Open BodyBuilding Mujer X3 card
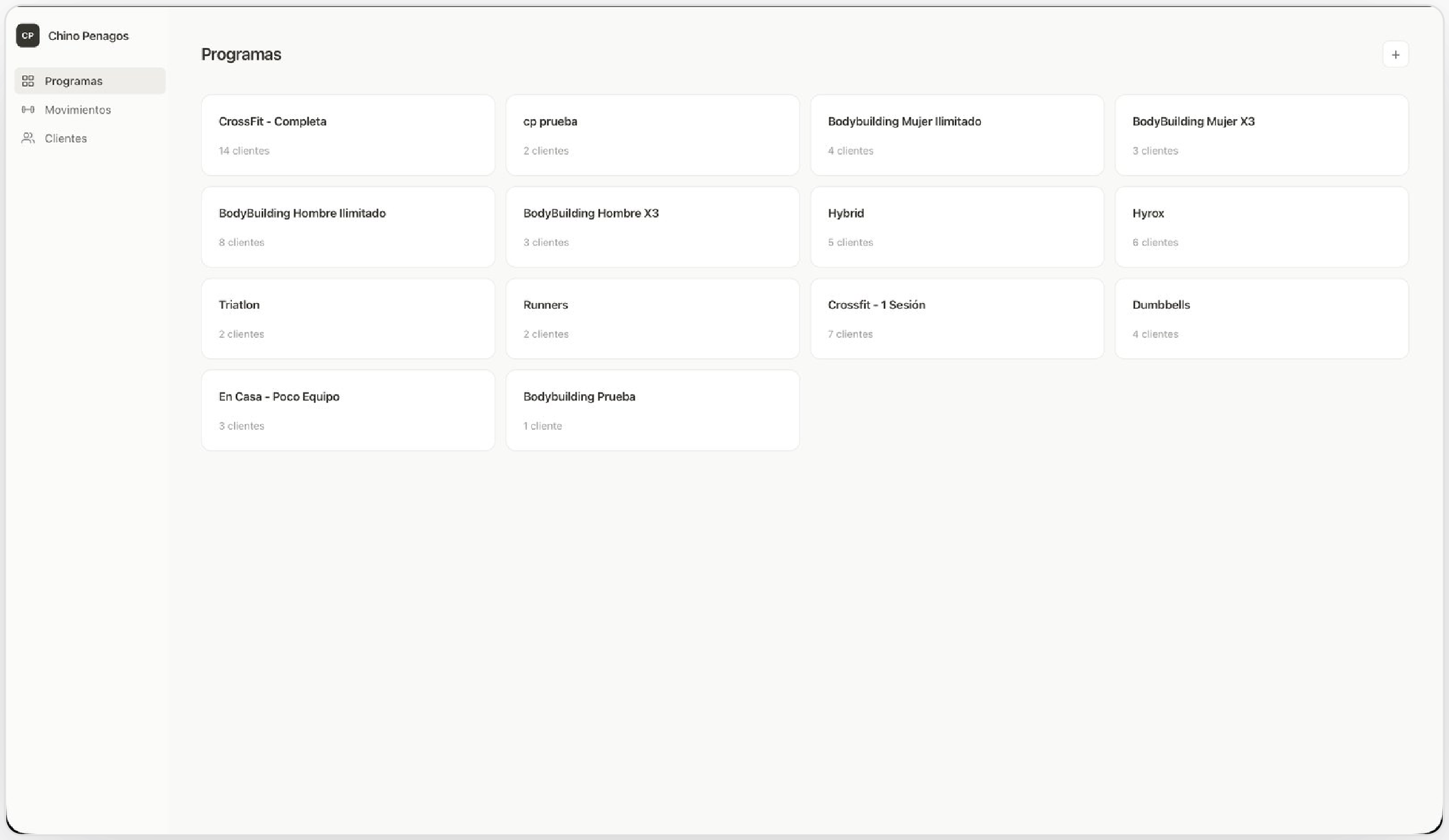The height and width of the screenshot is (840, 1449). pos(1261,135)
